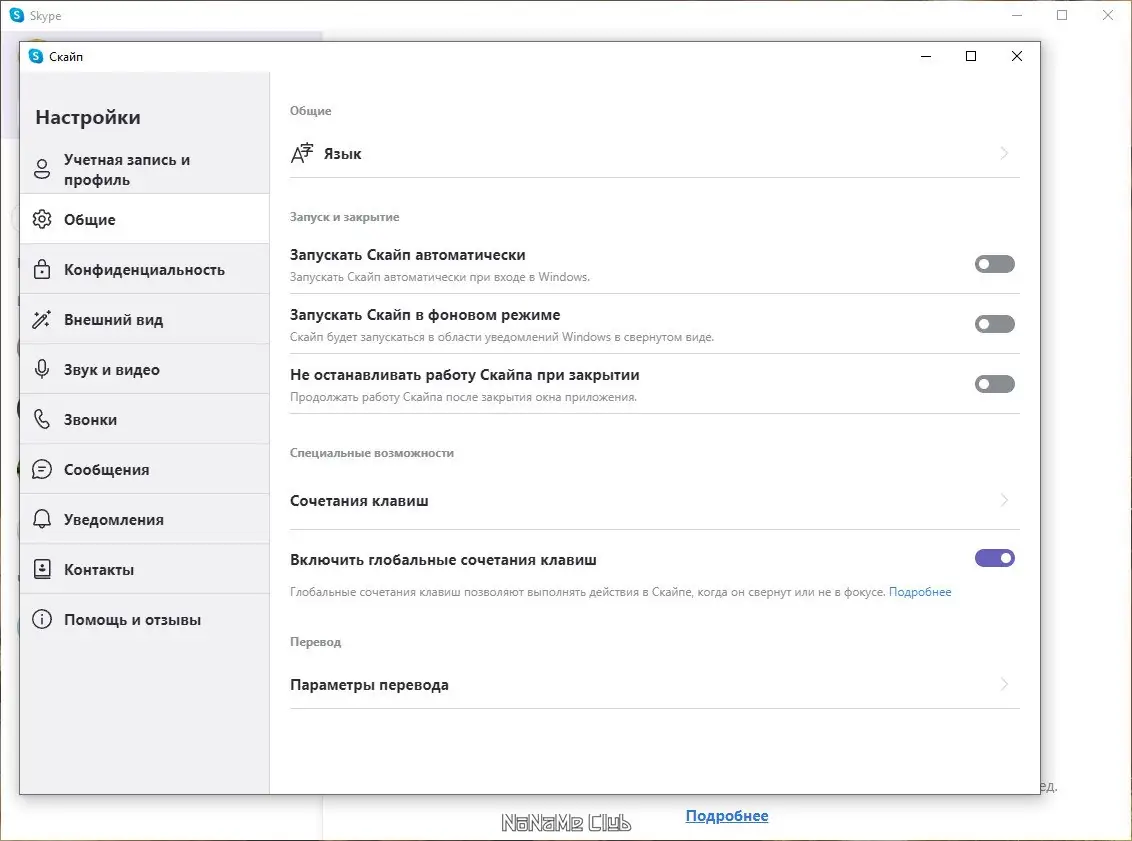This screenshot has width=1132, height=841.
Task: Click the microphone icon for Звук и видео
Action: (42, 370)
